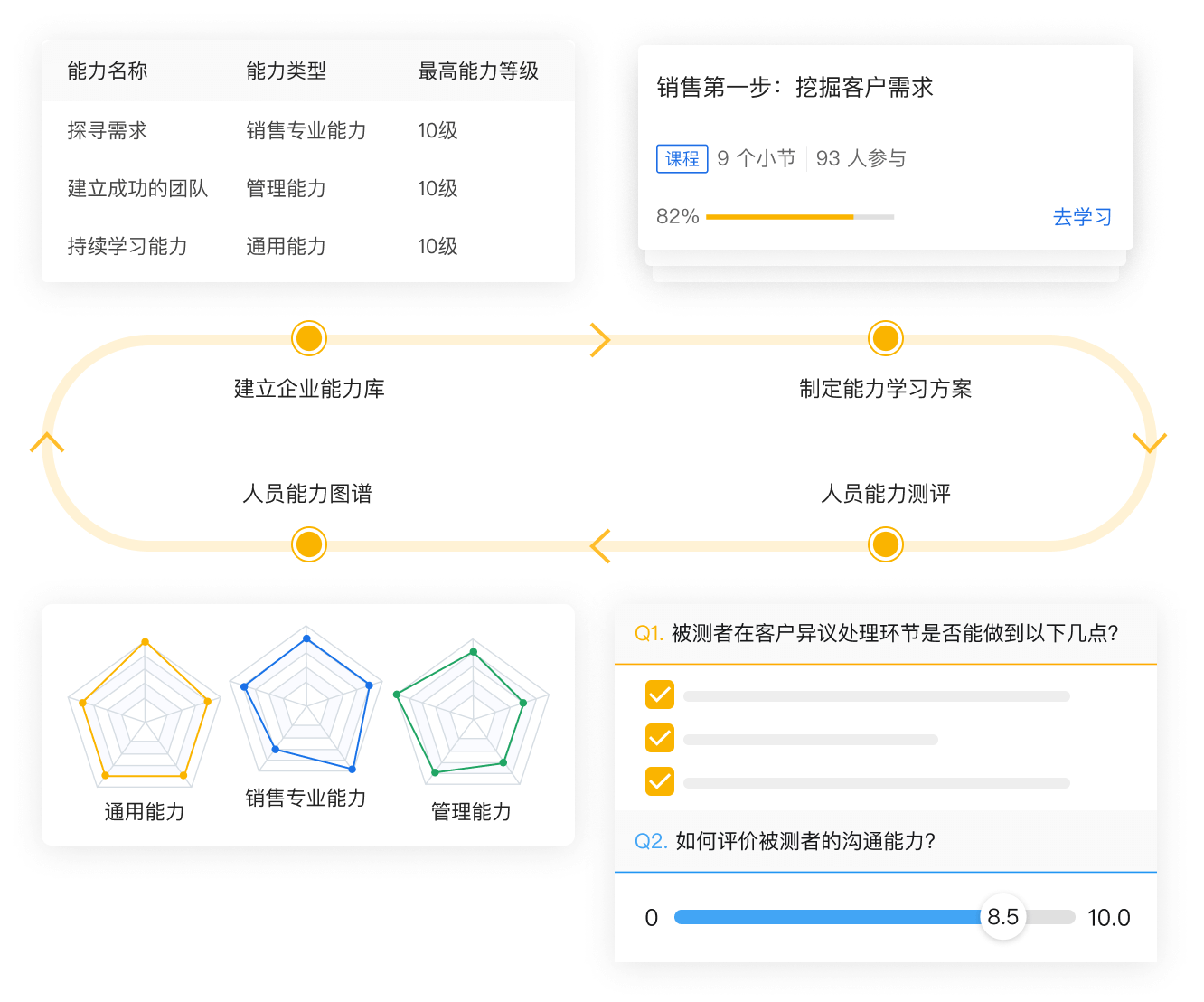Click the 课程 tag badge

(682, 158)
